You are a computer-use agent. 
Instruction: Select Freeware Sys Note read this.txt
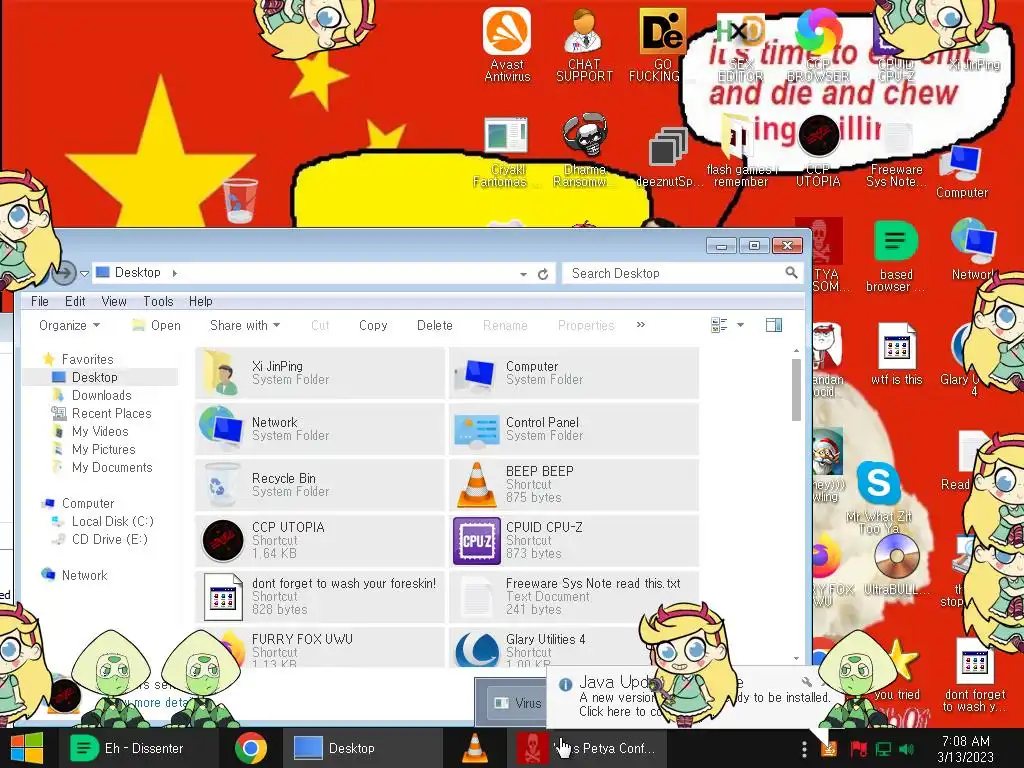tap(573, 596)
